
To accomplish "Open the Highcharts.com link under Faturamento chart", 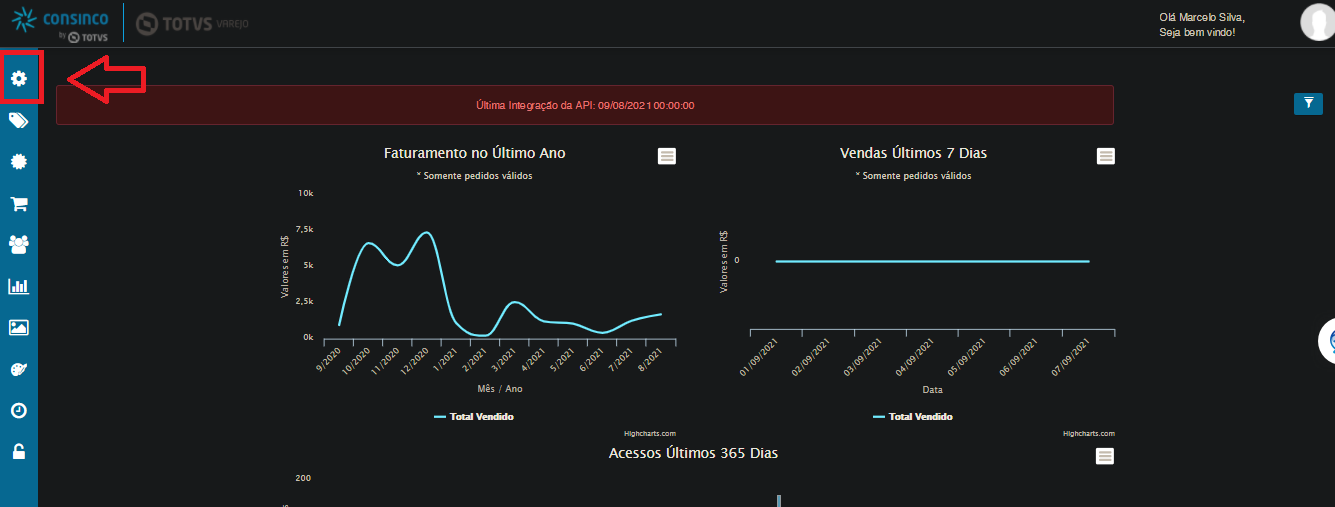I will 650,434.
